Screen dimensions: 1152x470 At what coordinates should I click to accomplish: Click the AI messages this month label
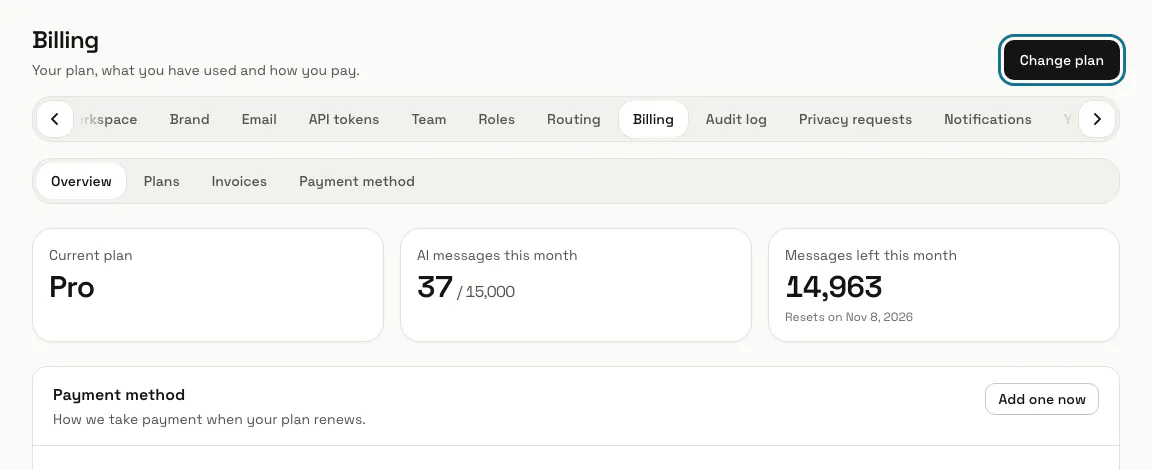pos(497,256)
